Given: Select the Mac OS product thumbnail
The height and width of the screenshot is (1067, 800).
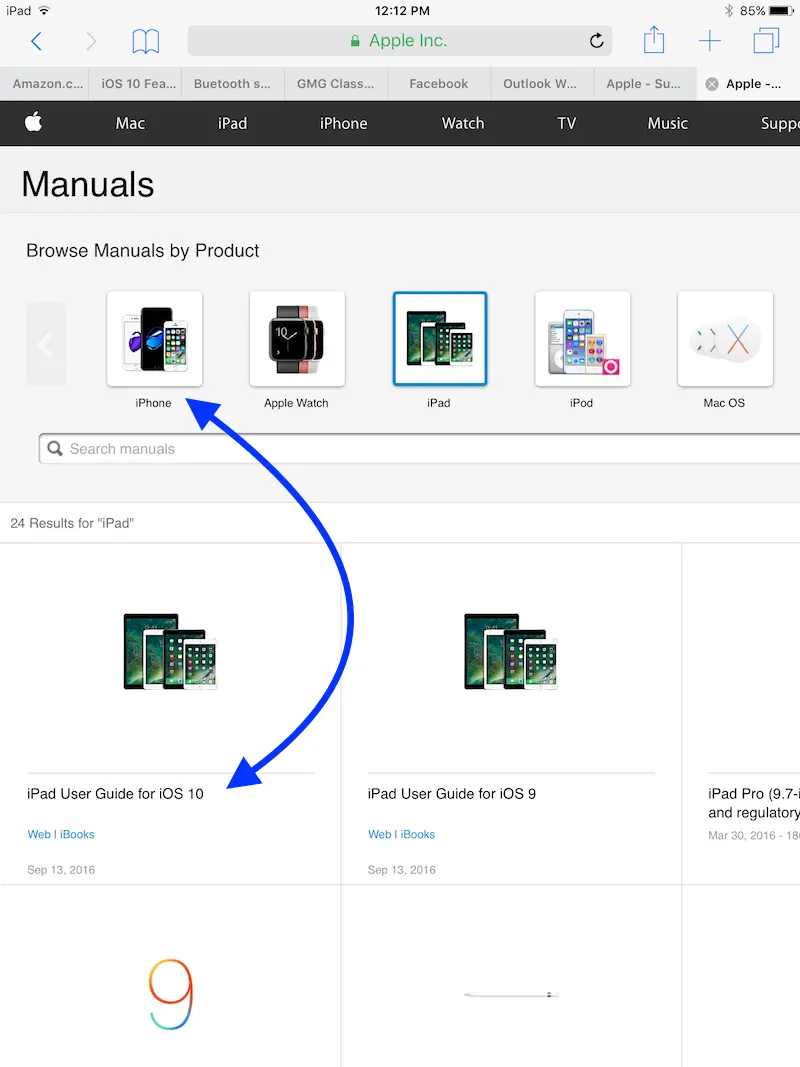Looking at the screenshot, I should pyautogui.click(x=724, y=339).
